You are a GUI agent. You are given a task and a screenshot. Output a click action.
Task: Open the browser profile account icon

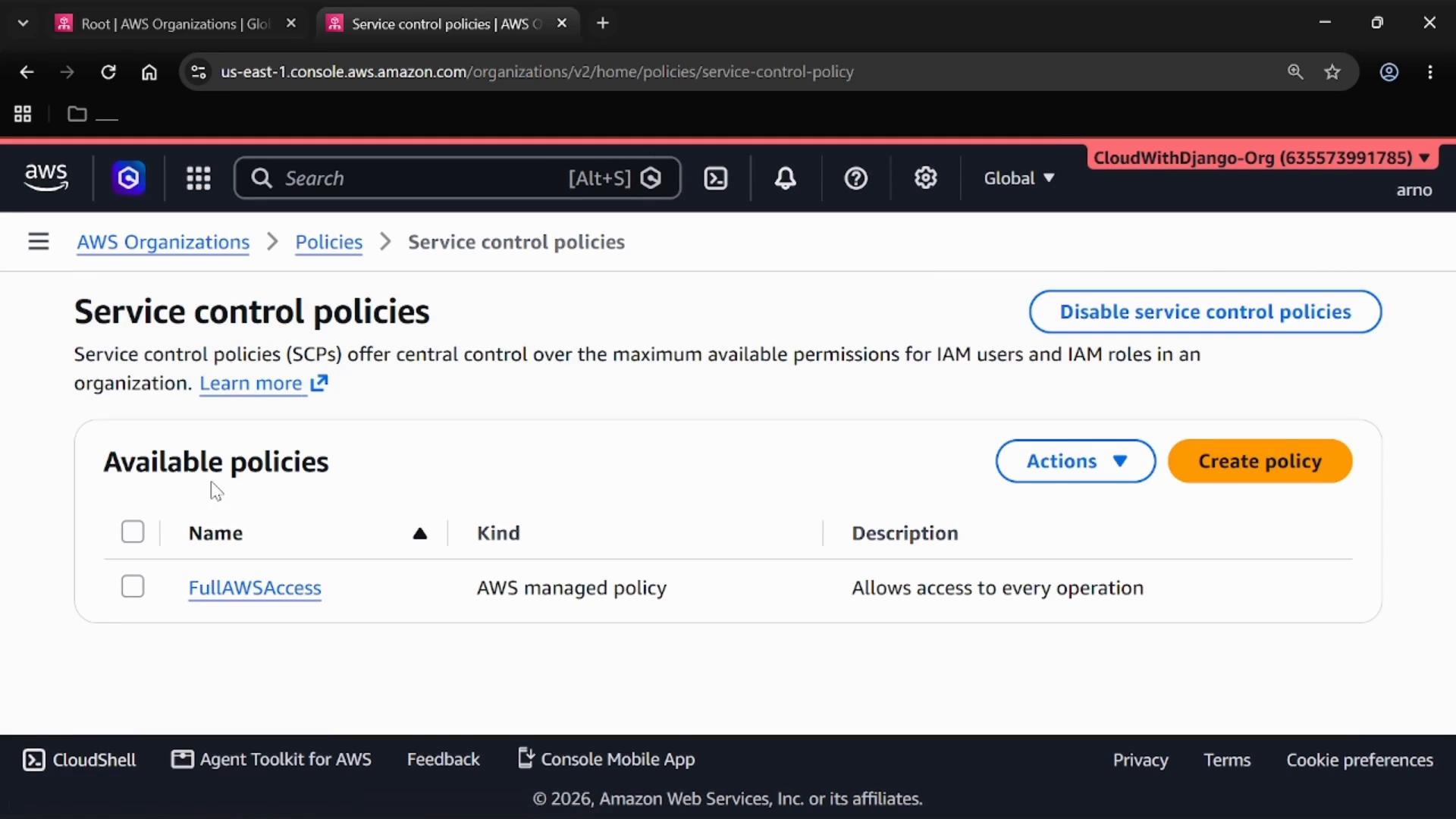coord(1389,72)
